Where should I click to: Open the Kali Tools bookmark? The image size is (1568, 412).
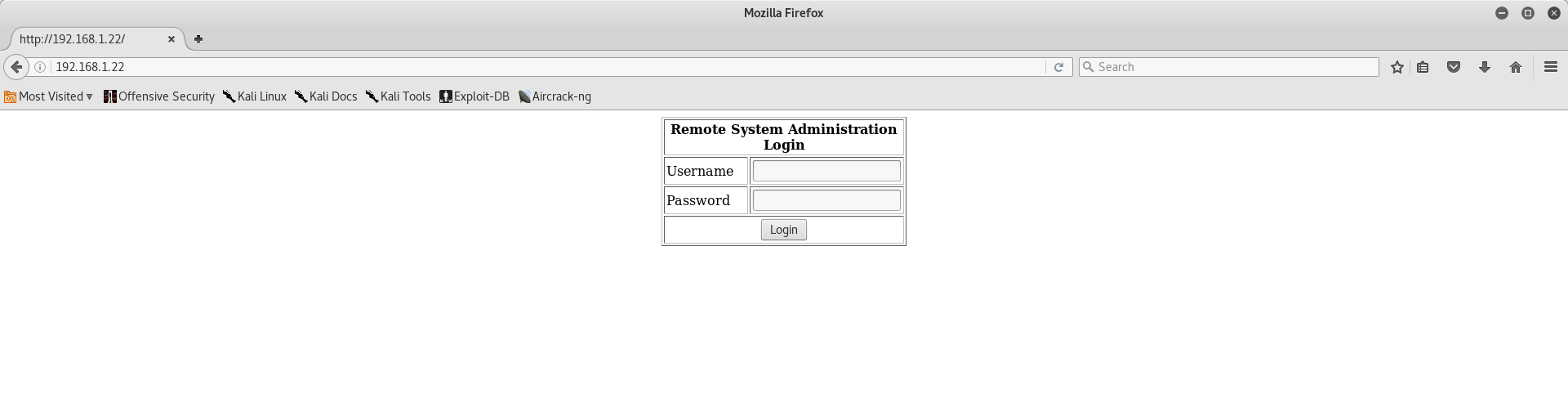(x=398, y=96)
